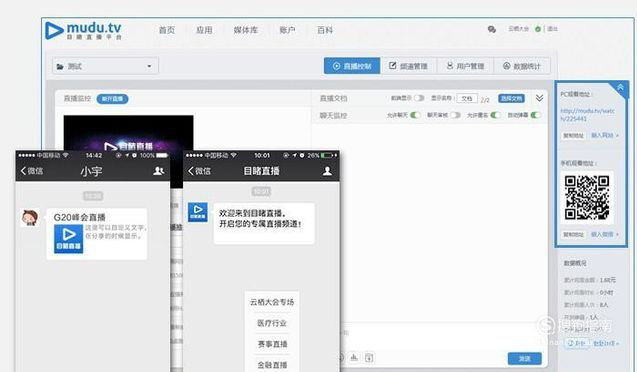This screenshot has height=372, width=637.
Task: Select the 用户管理 tab
Action: pos(465,66)
